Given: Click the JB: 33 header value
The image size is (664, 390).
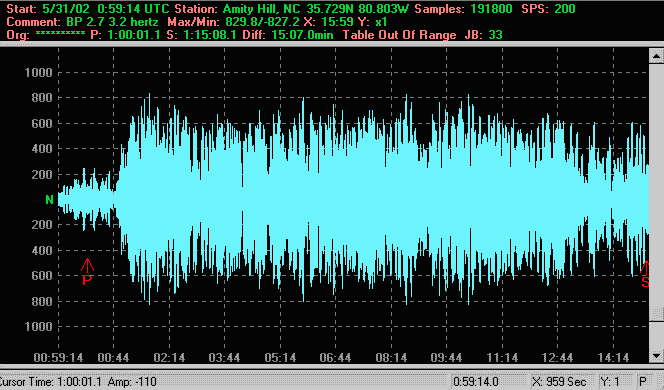Looking at the screenshot, I should 483,35.
